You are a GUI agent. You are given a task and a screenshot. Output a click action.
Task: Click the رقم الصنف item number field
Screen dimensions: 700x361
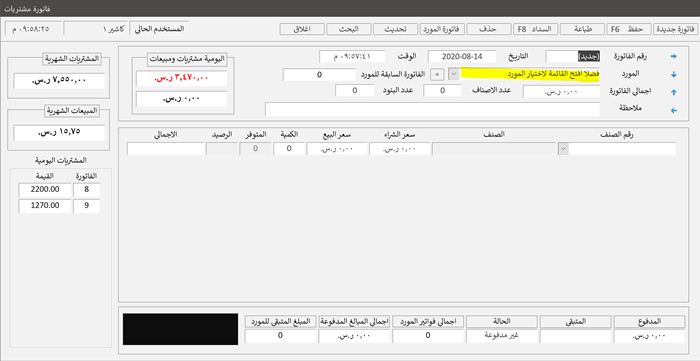click(622, 149)
